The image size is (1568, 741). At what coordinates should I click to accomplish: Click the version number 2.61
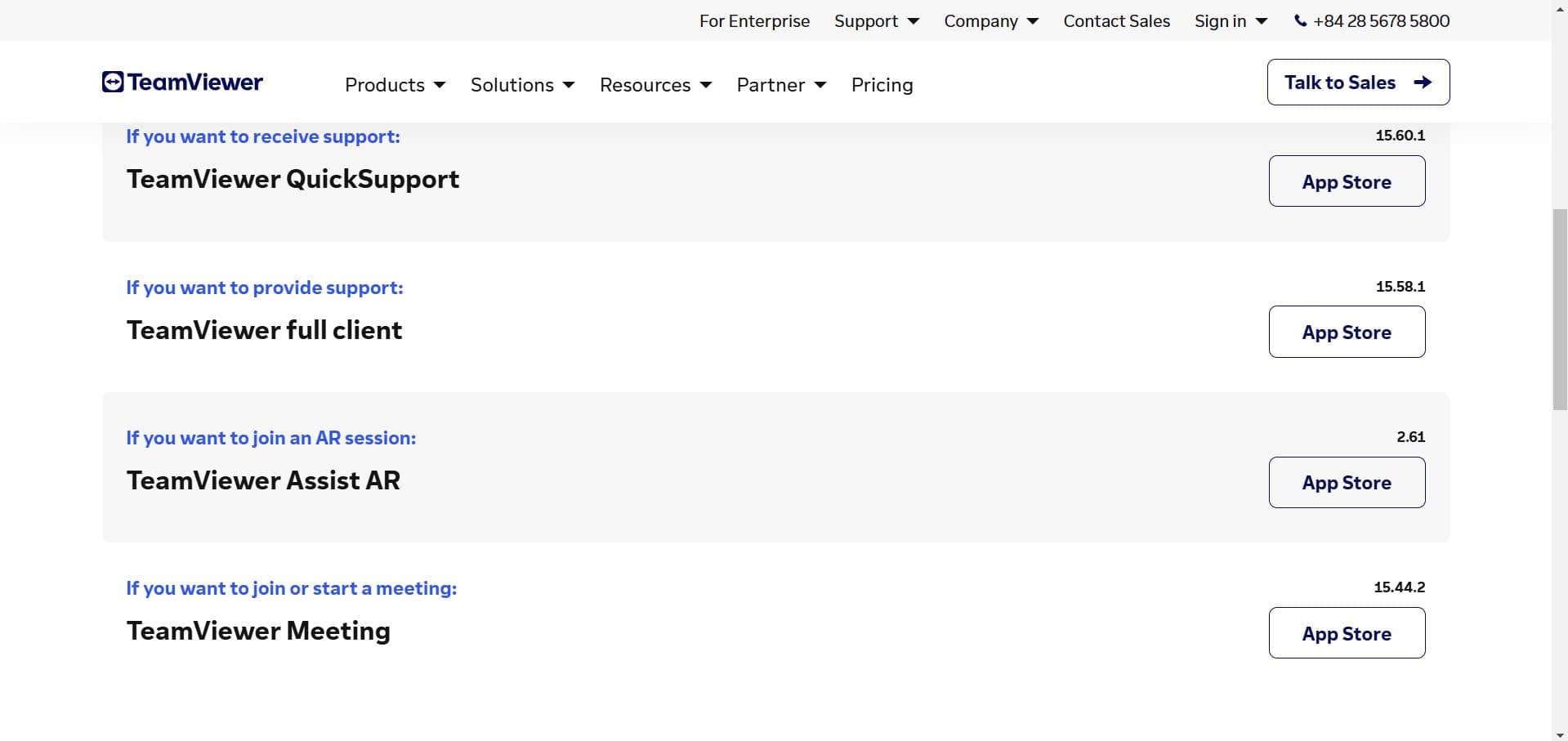(x=1410, y=437)
